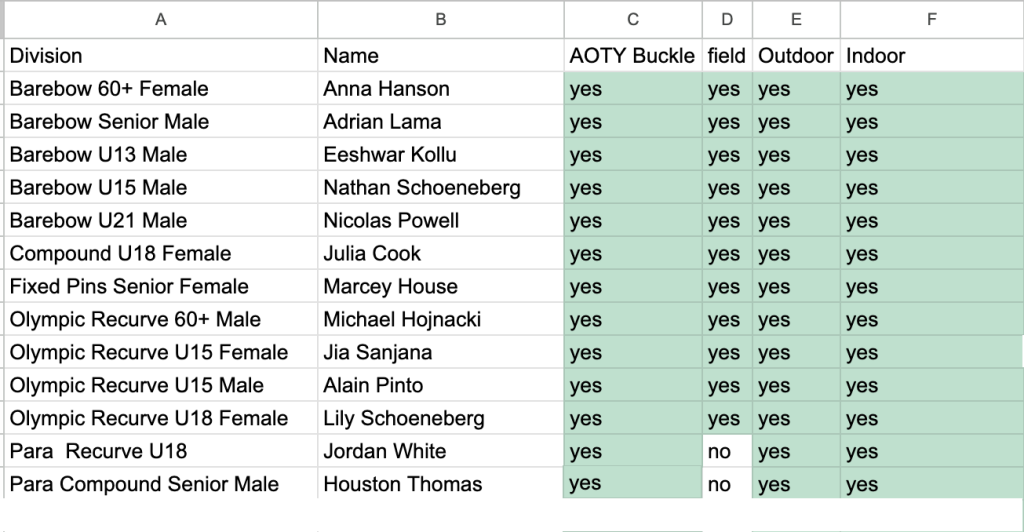Click the Outdoor header cell
Viewport: 1024px width, 532px height.
[x=796, y=56]
